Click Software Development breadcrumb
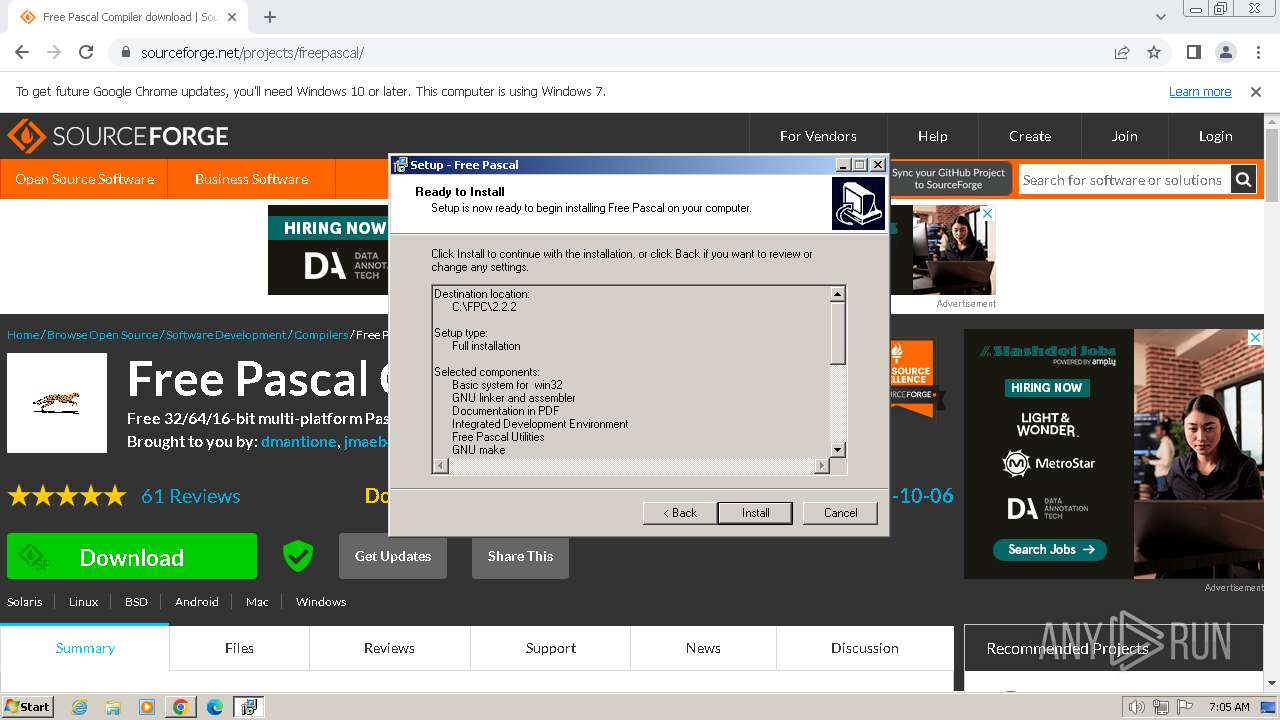This screenshot has width=1280, height=720. pos(226,335)
